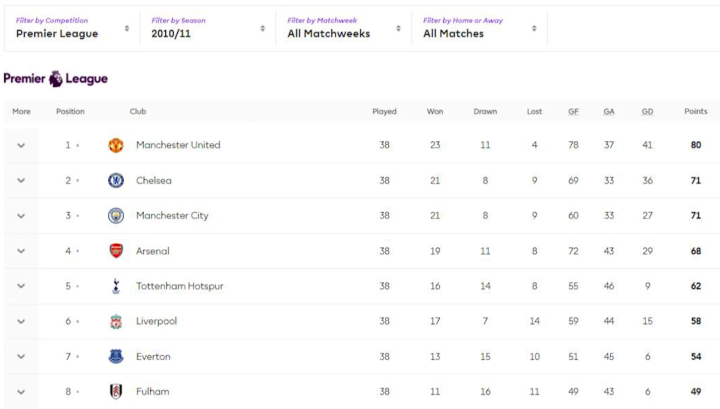Viewport: 720px width, 409px height.
Task: Click the Premier League logo heading
Action: (56, 78)
